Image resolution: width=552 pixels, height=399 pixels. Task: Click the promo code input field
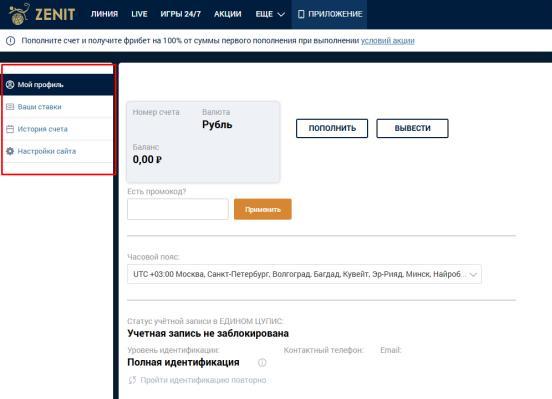pyautogui.click(x=178, y=209)
